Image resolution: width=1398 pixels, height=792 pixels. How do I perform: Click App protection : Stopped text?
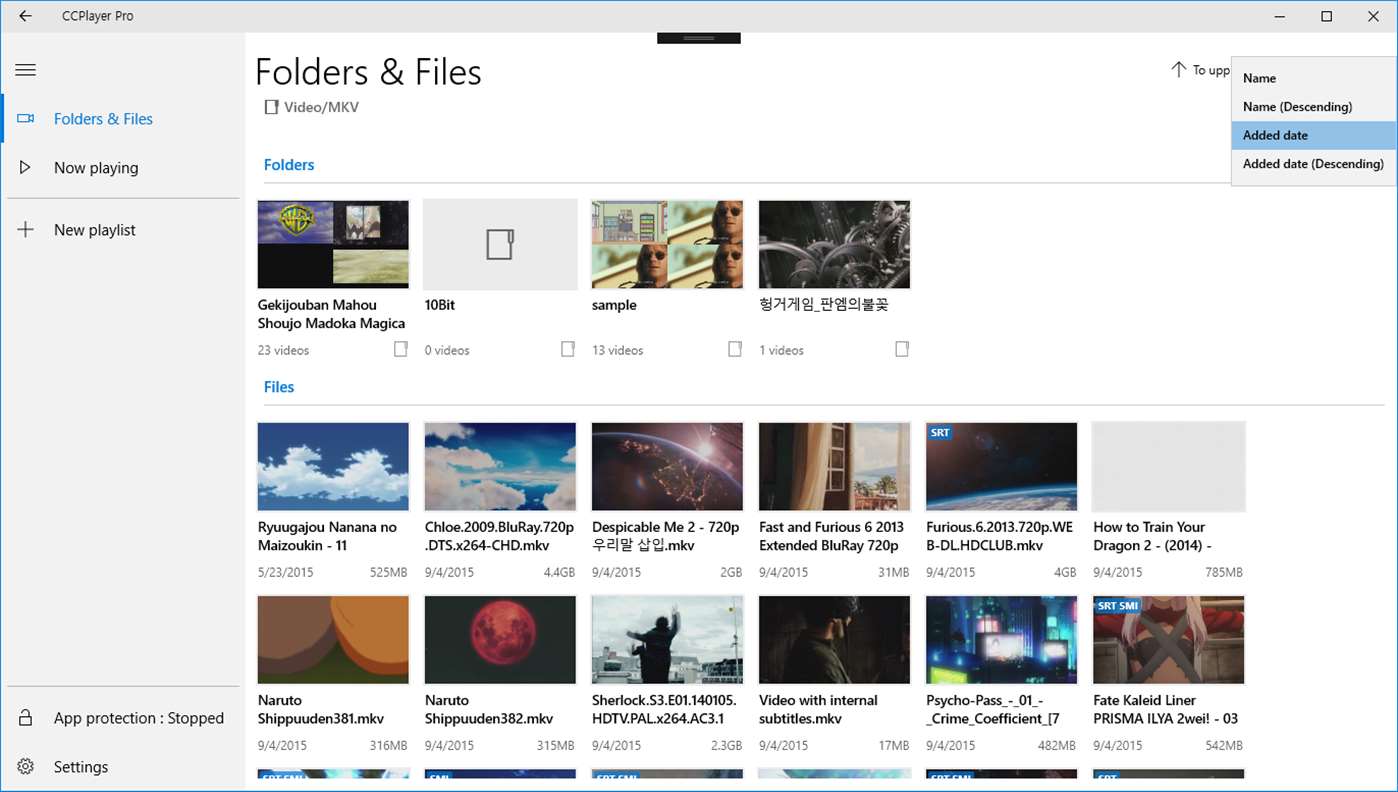(138, 717)
